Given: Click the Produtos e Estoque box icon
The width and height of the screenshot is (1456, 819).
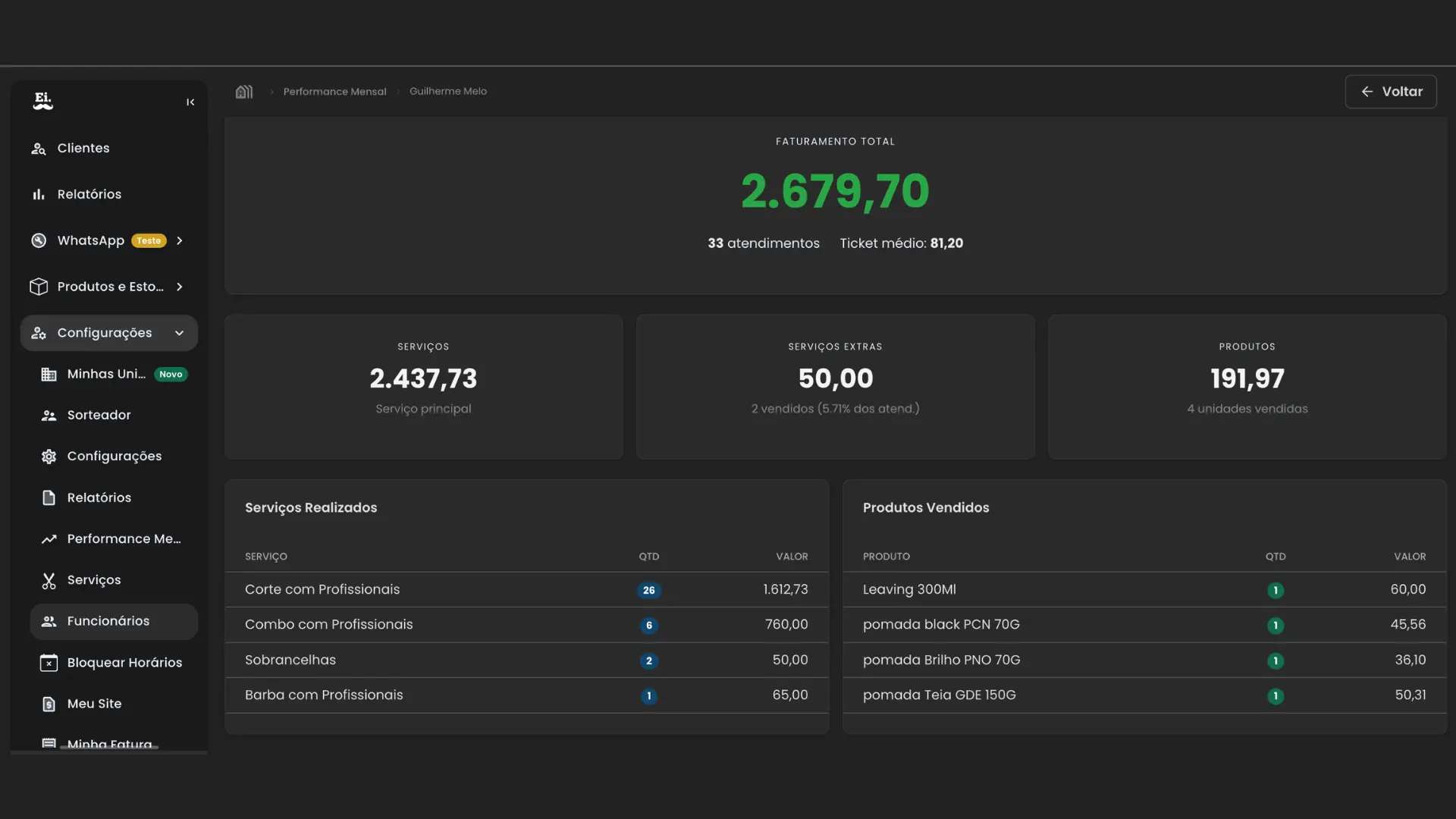Looking at the screenshot, I should pos(39,287).
